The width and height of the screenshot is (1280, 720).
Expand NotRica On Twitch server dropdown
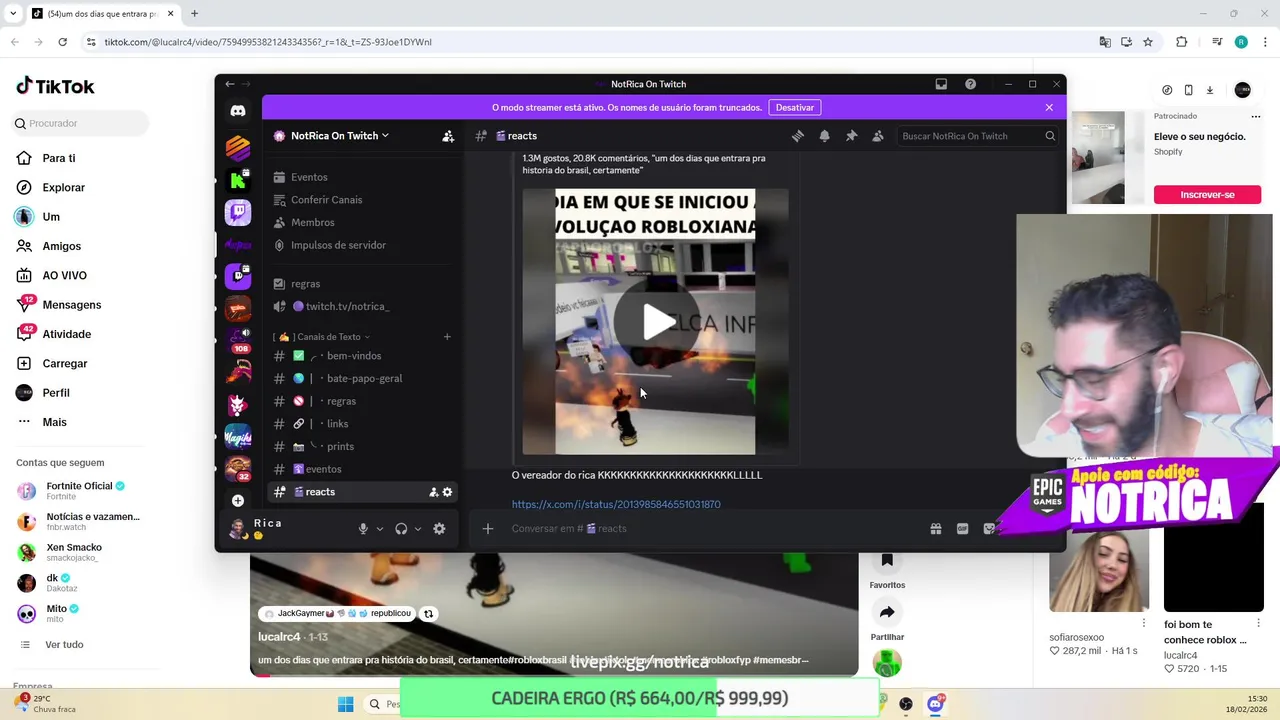tap(339, 136)
